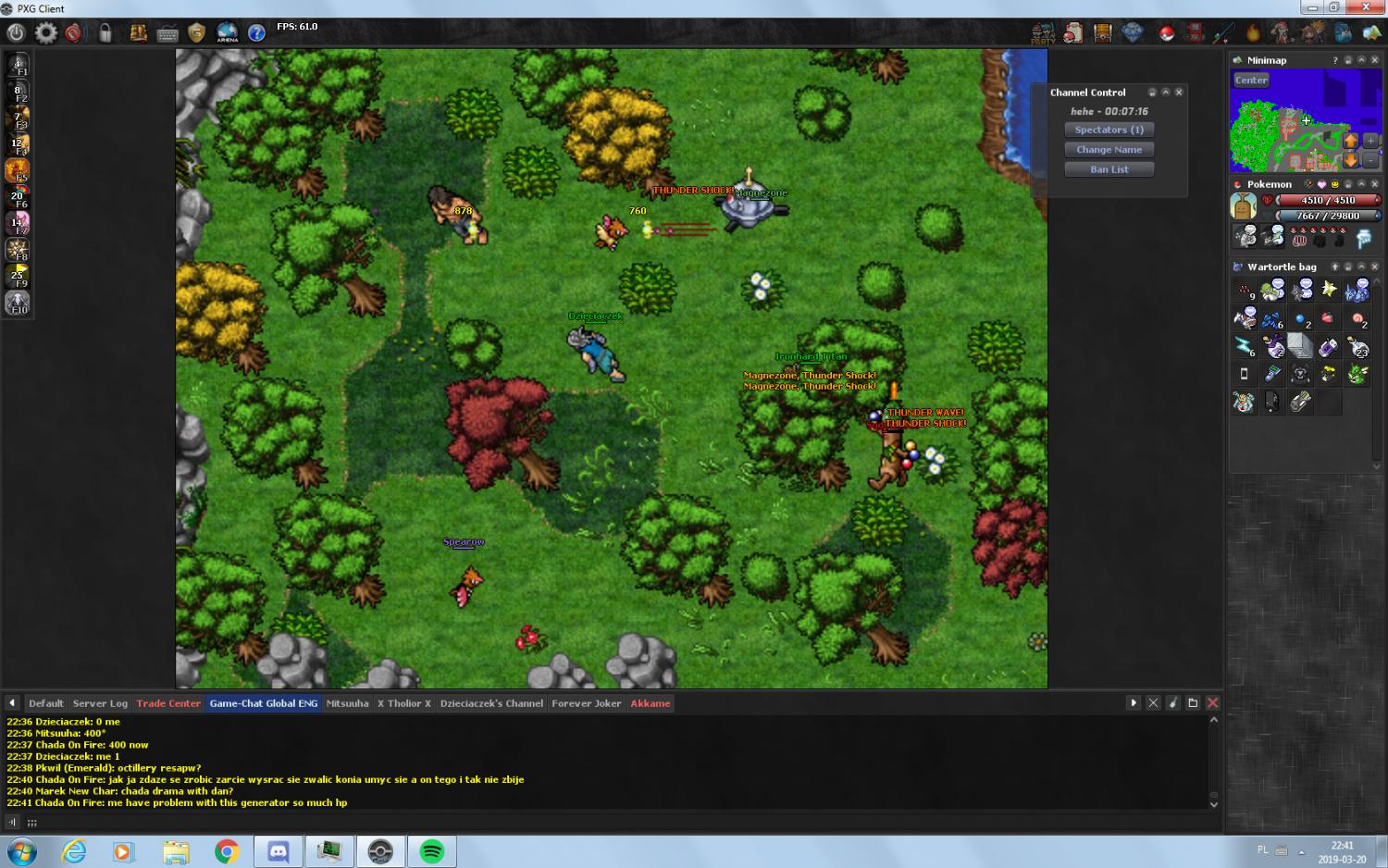Collapse the Minimap panel
Viewport: 1388px width, 868px height.
point(1361,60)
